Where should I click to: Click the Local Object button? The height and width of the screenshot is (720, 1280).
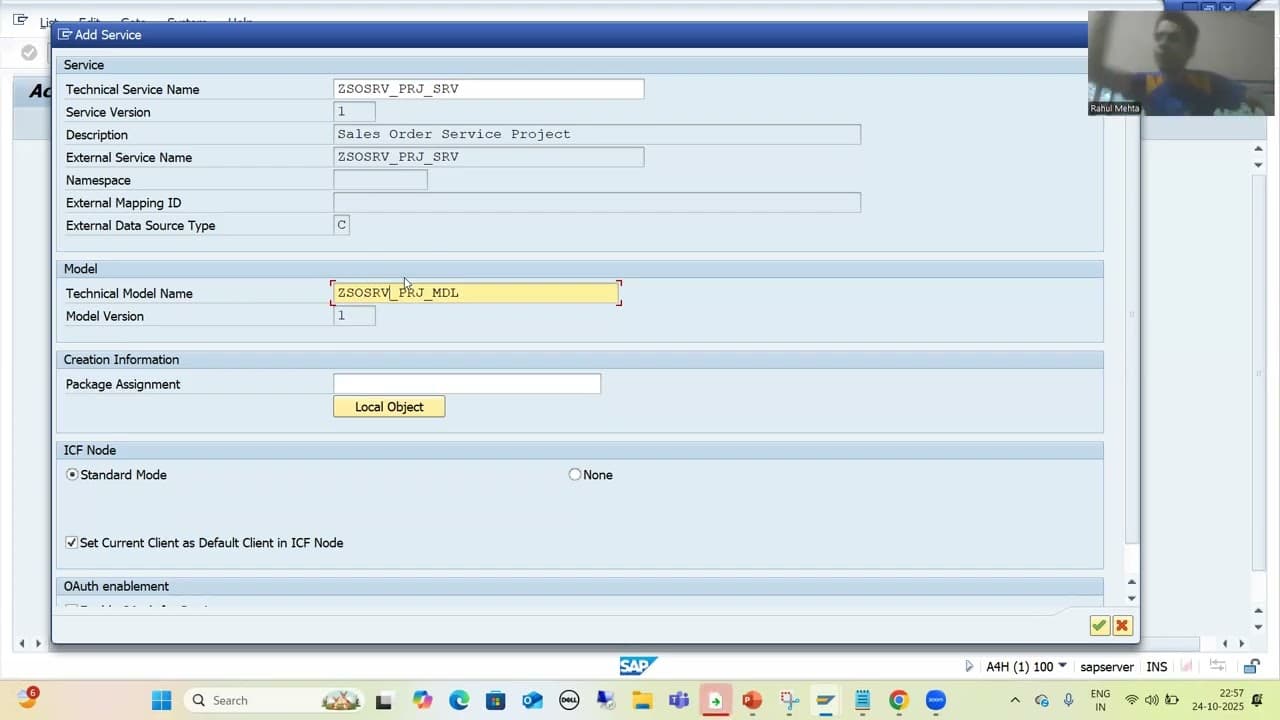click(x=389, y=407)
